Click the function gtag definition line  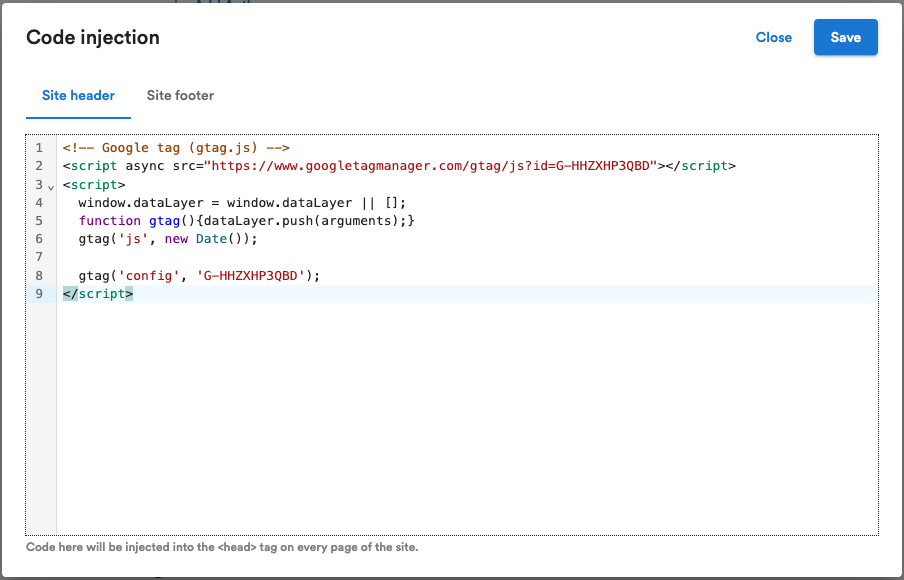247,221
